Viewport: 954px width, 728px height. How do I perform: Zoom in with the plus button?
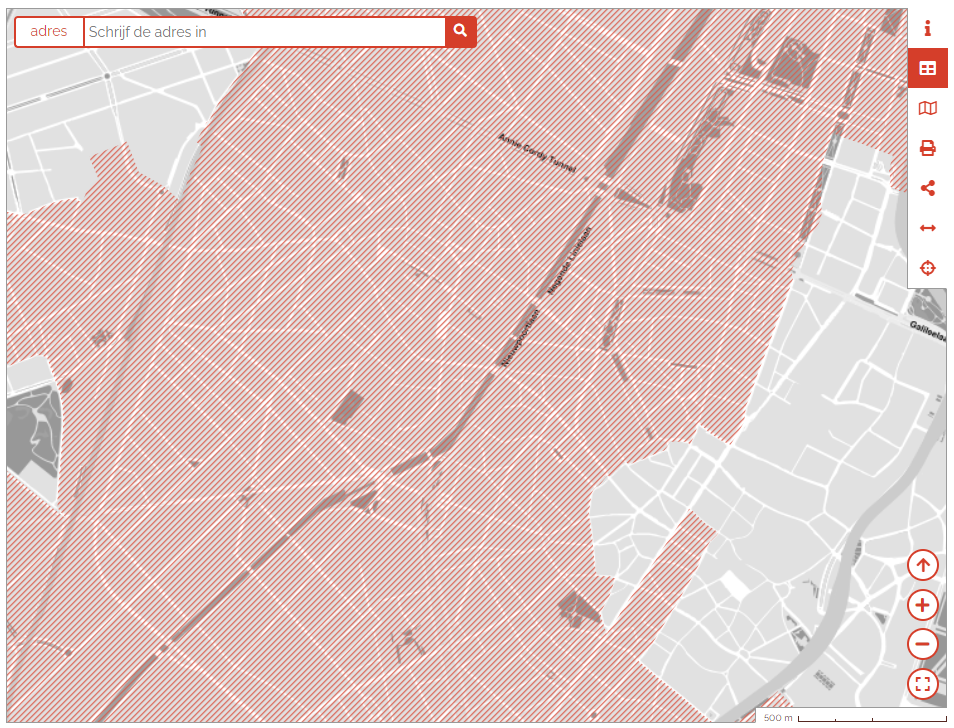(x=922, y=605)
